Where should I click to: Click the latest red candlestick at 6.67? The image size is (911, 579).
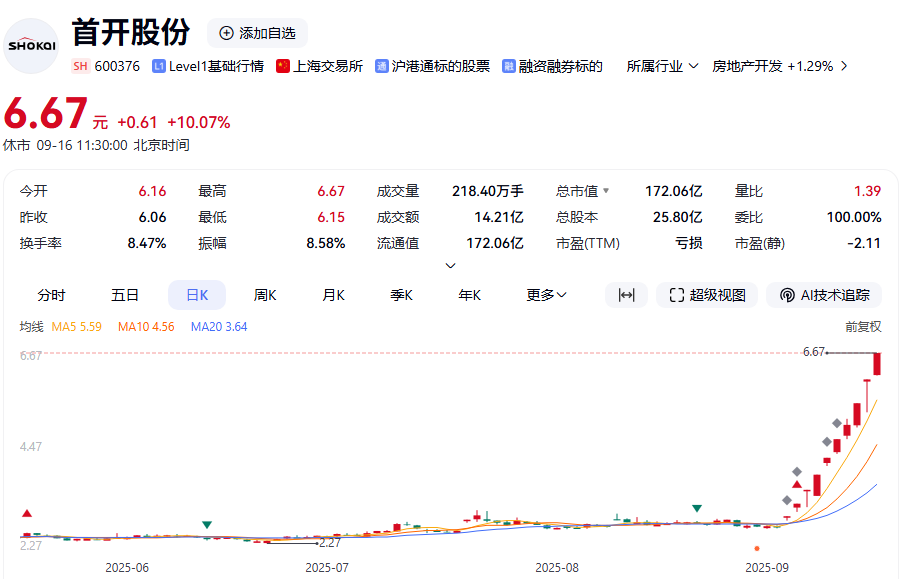(877, 364)
